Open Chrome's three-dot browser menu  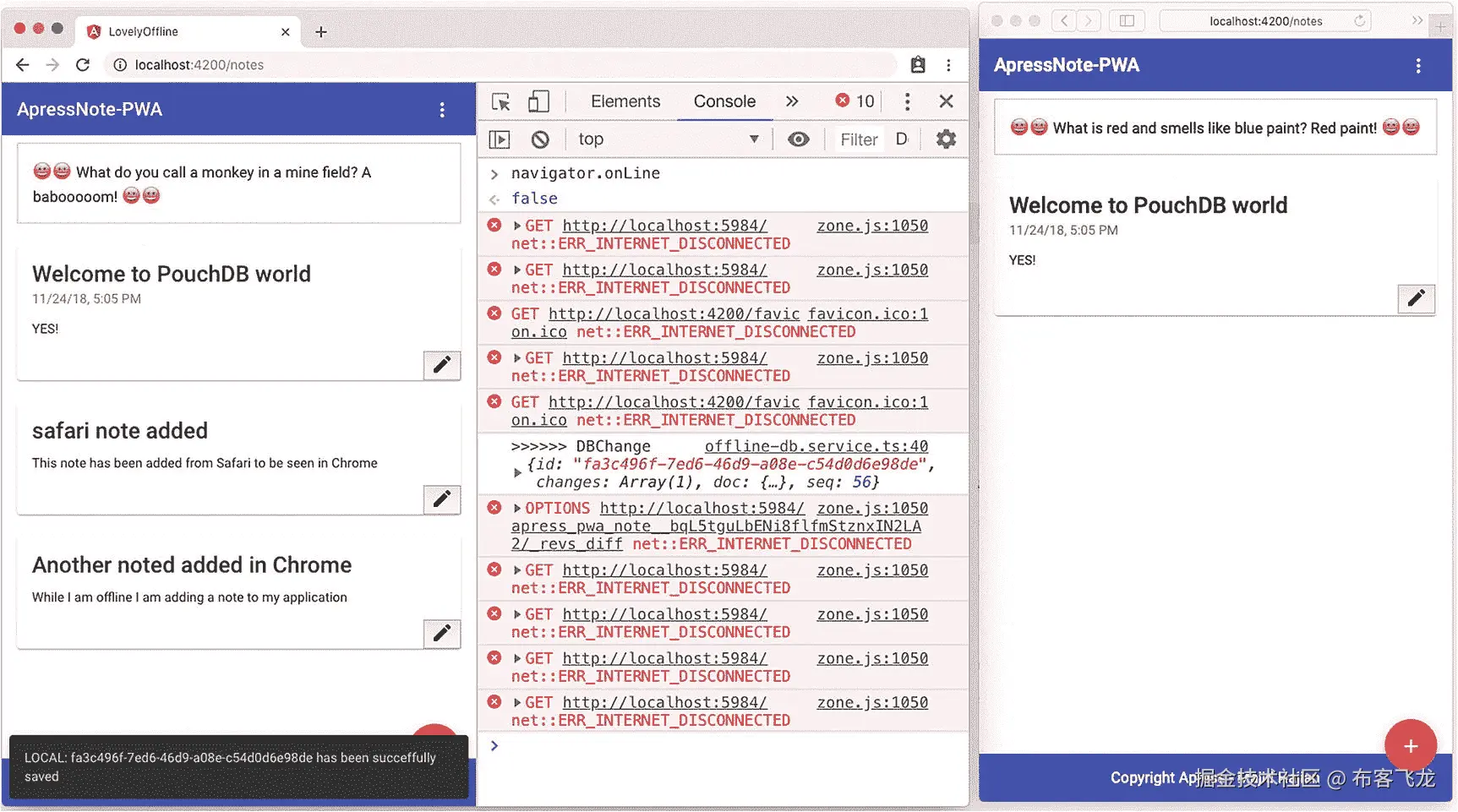pos(948,65)
